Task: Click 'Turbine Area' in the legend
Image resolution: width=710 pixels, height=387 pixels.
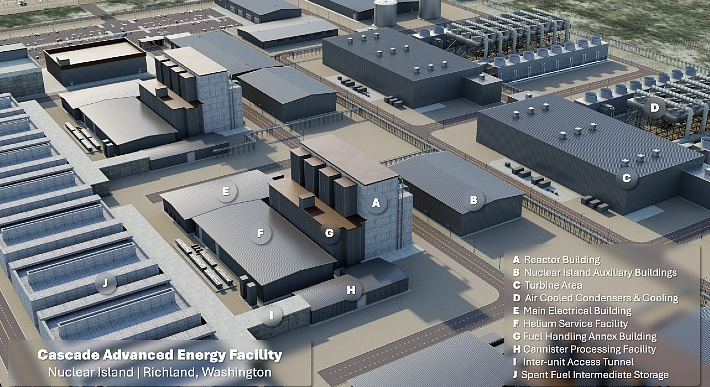Action: [x=547, y=285]
